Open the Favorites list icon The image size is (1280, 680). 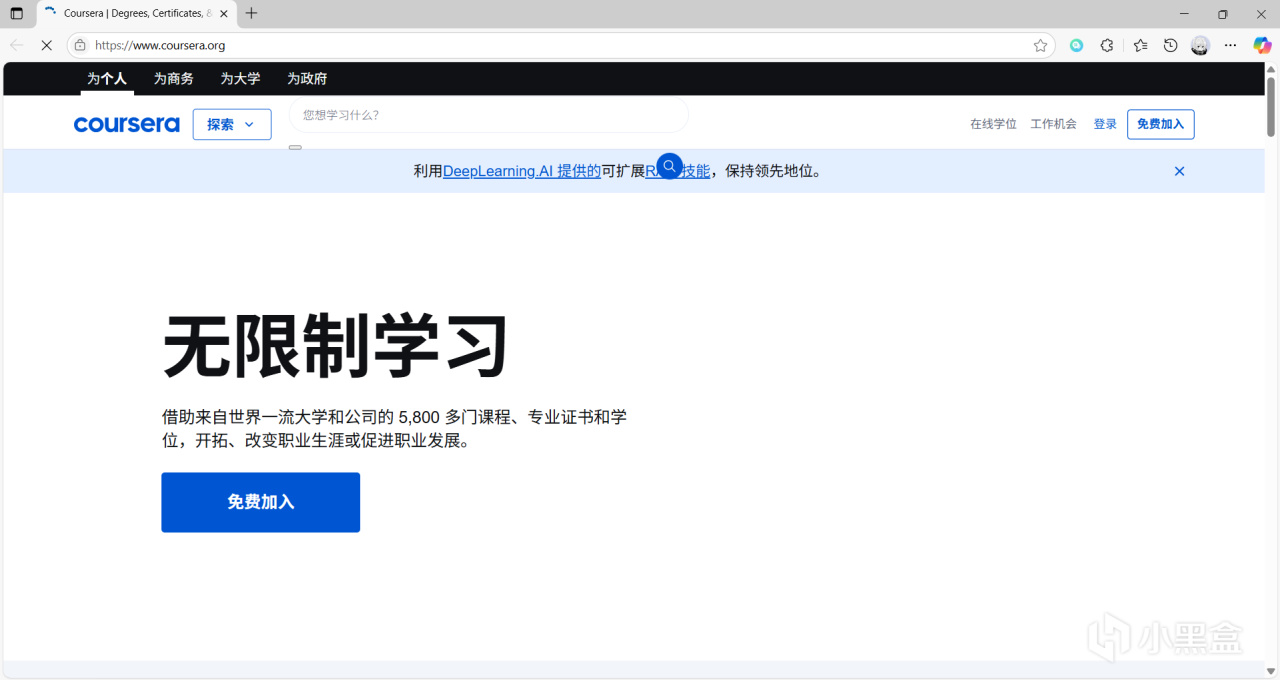point(1141,45)
